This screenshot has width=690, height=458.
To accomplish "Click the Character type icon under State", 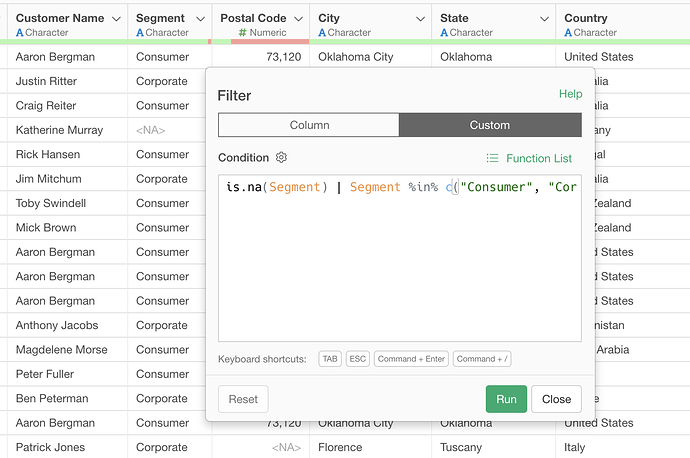I will click(445, 33).
